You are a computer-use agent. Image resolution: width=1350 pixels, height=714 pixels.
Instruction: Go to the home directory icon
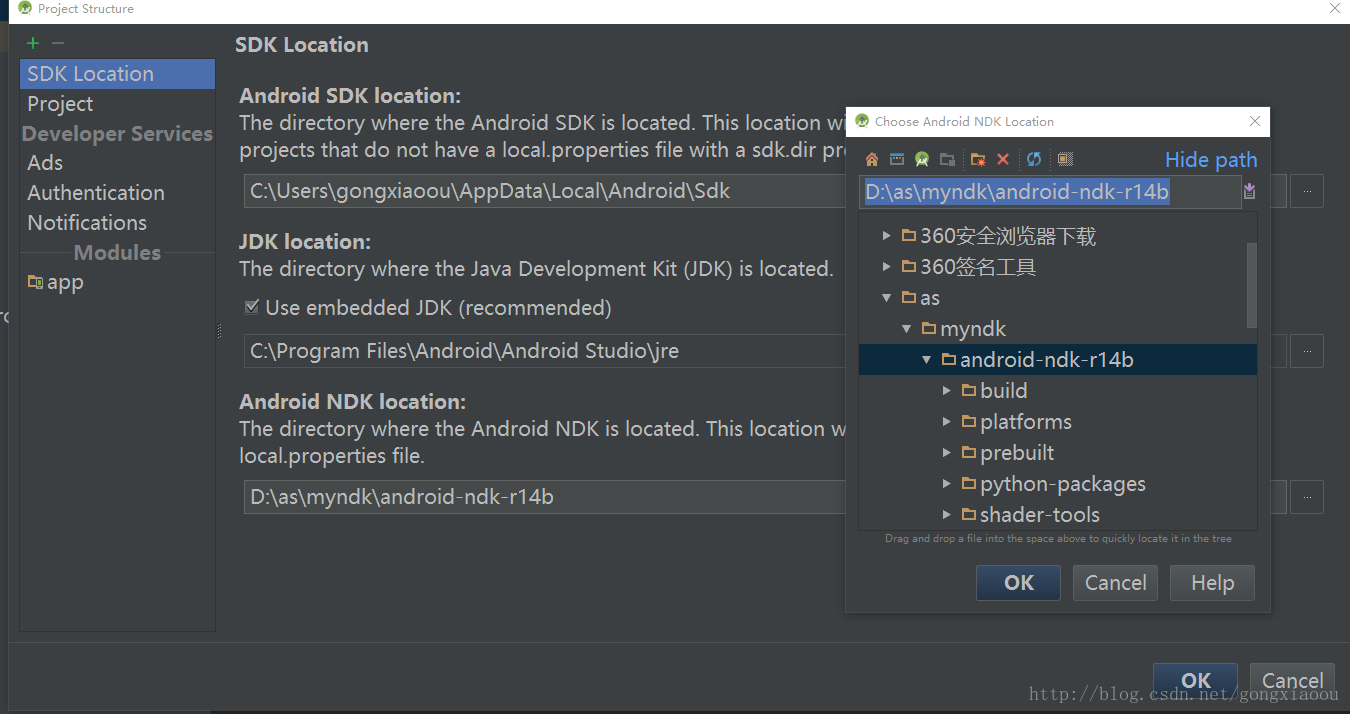click(872, 159)
